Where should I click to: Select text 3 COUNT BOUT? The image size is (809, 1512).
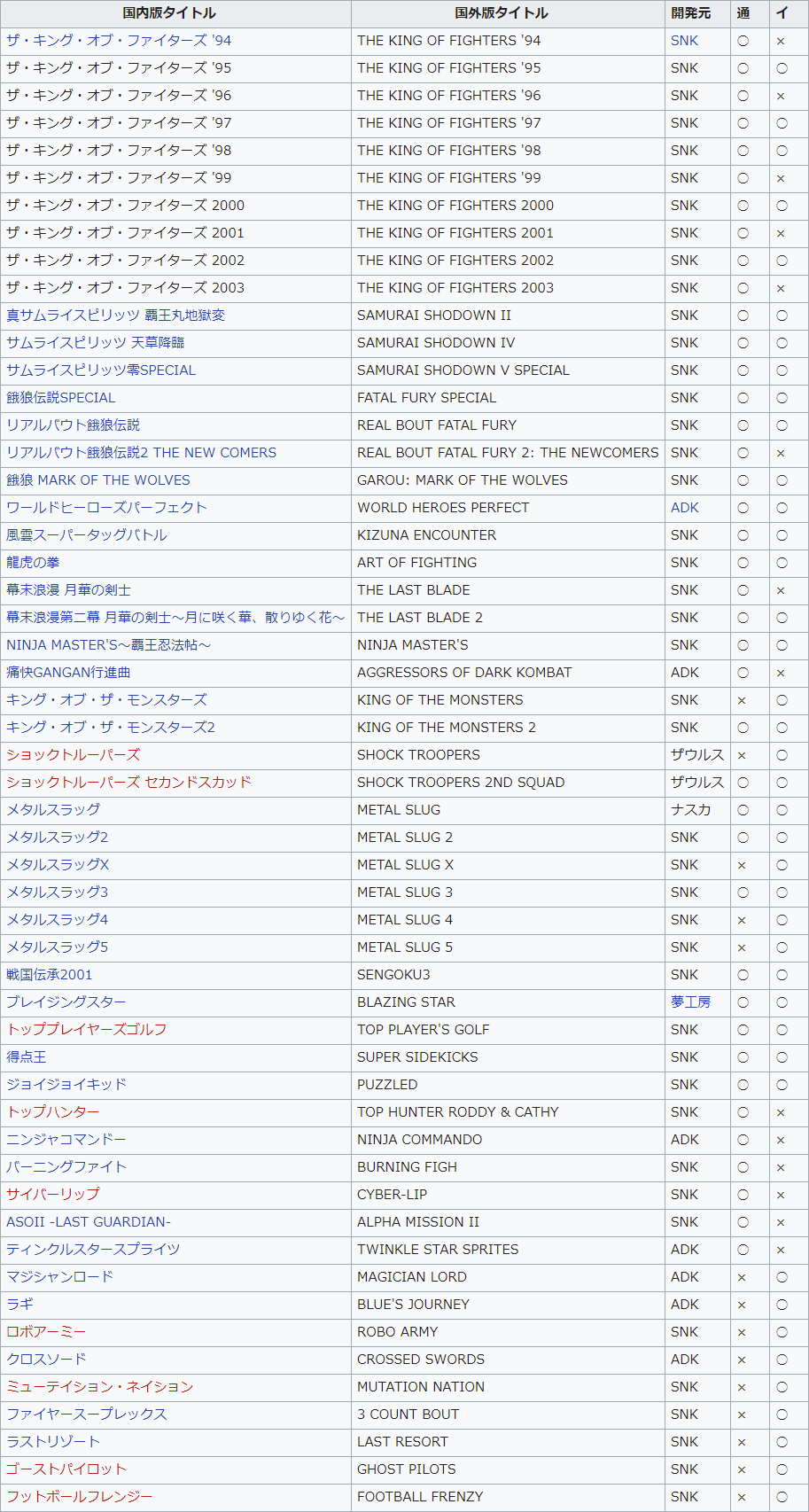coord(408,1415)
